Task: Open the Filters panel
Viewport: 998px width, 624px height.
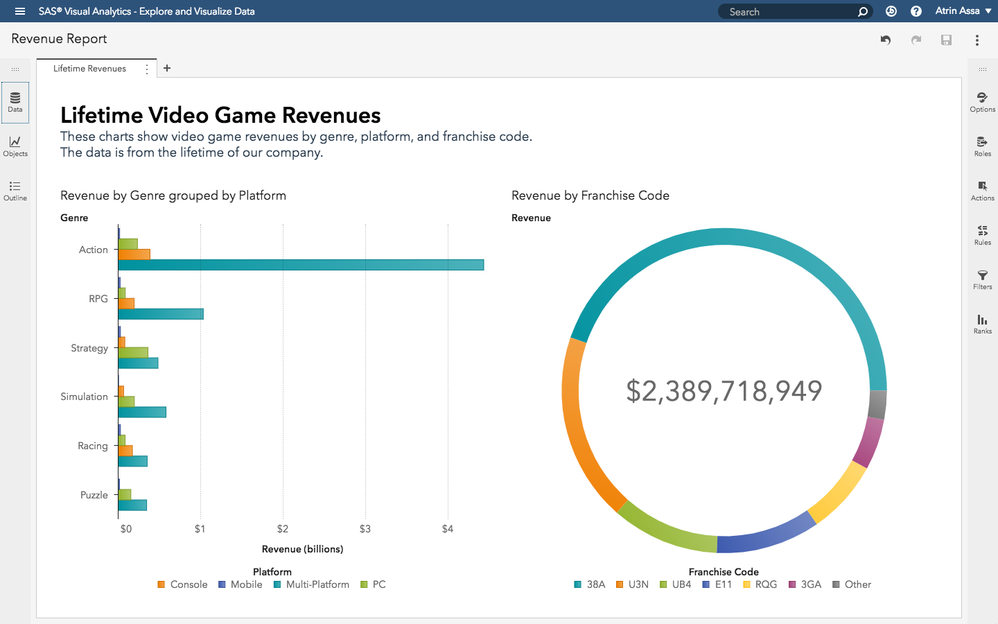Action: pyautogui.click(x=982, y=279)
